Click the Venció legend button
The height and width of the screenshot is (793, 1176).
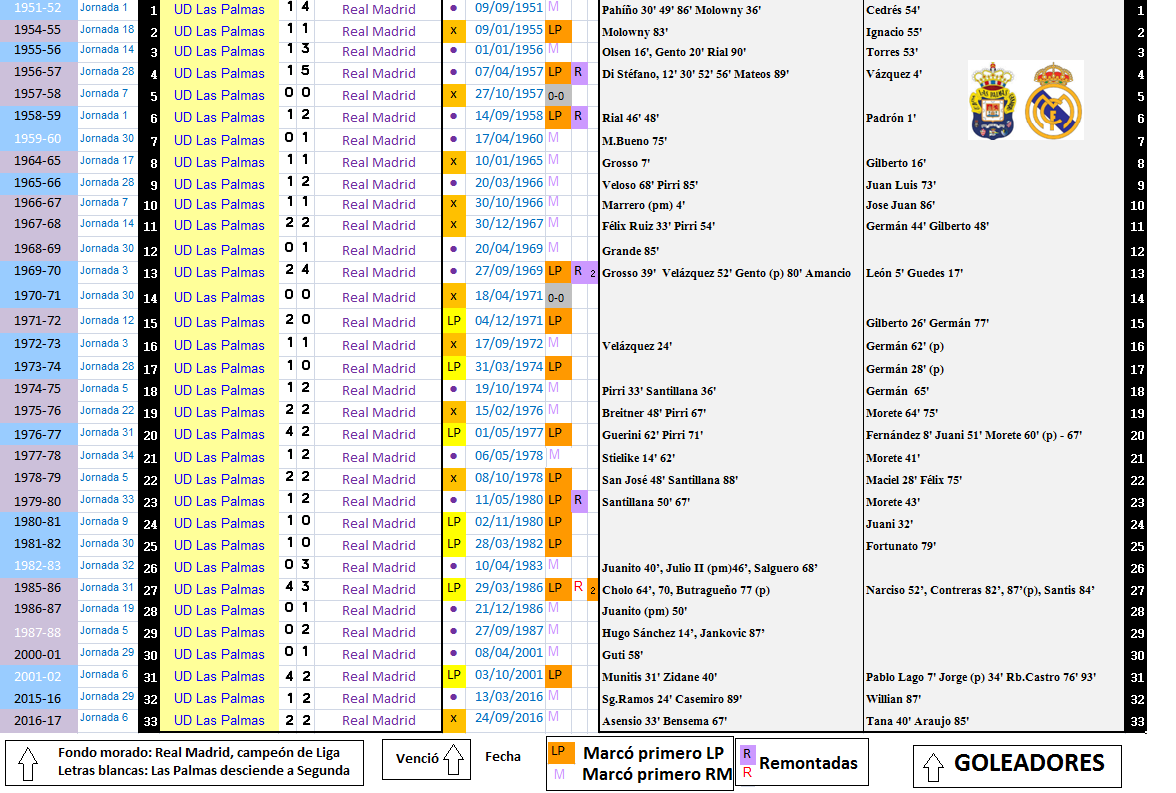pyautogui.click(x=418, y=759)
